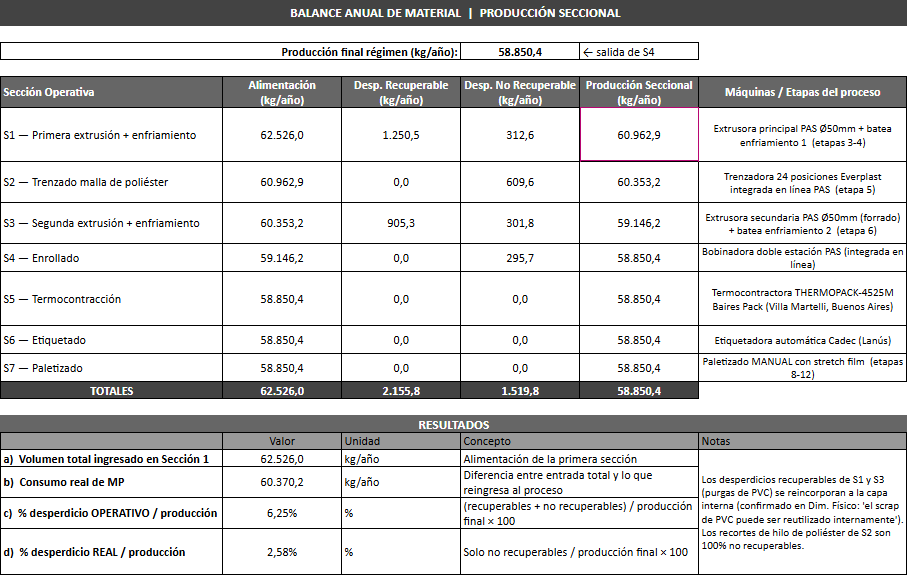The image size is (909, 577).
Task: Select the Notas cell about desperdicios recuperables
Action: click(x=802, y=513)
